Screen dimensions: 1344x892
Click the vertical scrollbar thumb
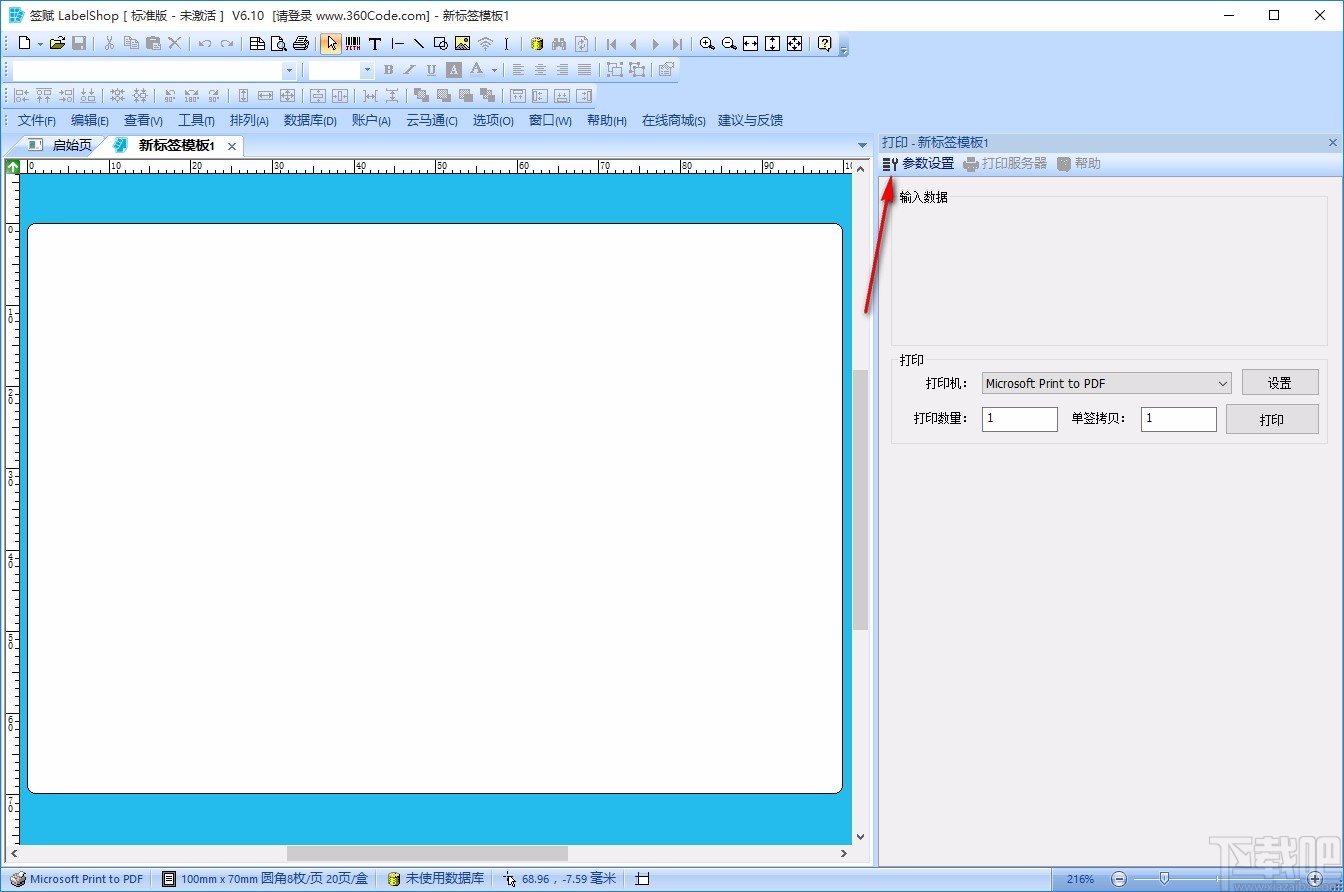click(860, 499)
